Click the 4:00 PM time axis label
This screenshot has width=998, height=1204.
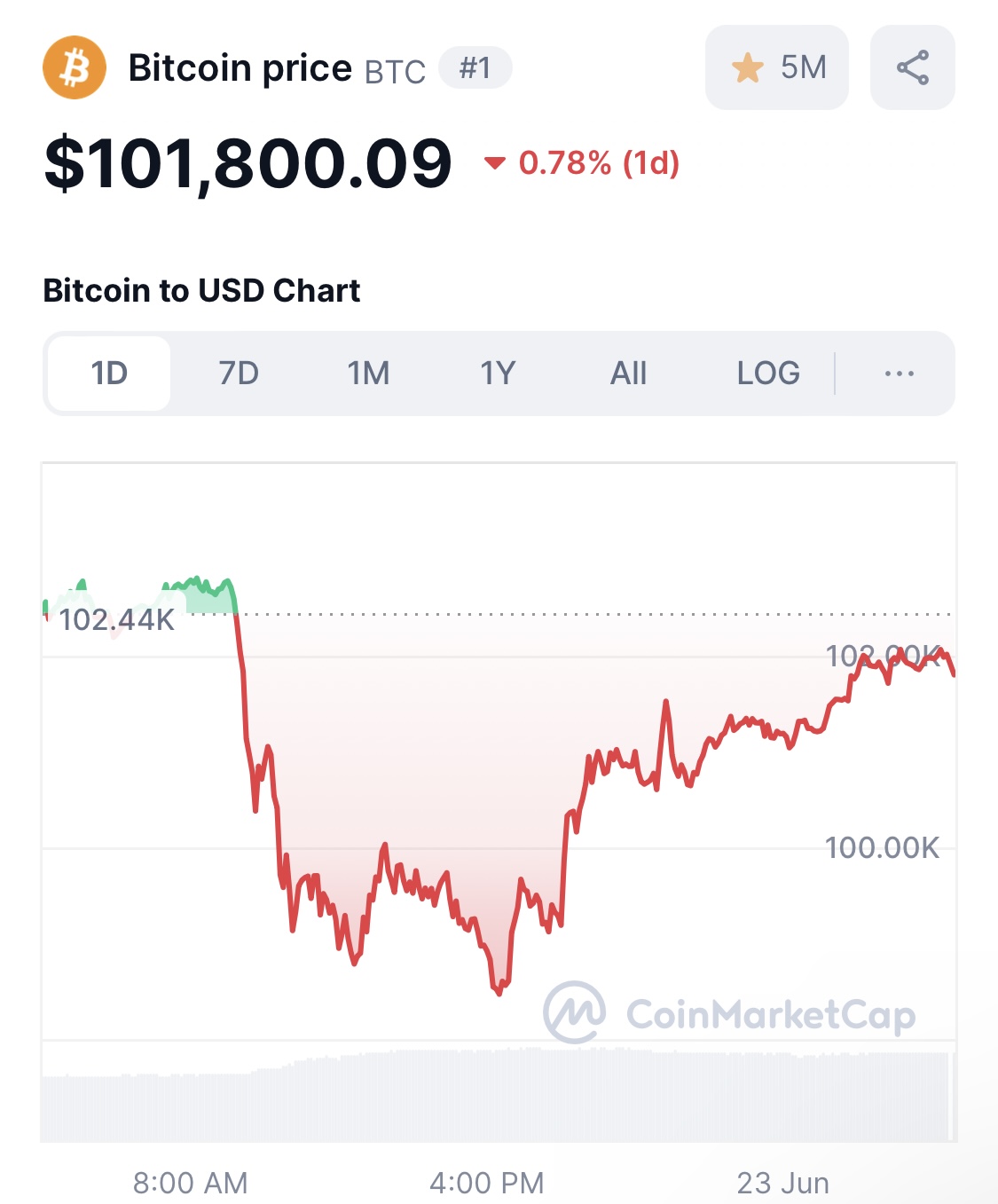pos(486,1183)
